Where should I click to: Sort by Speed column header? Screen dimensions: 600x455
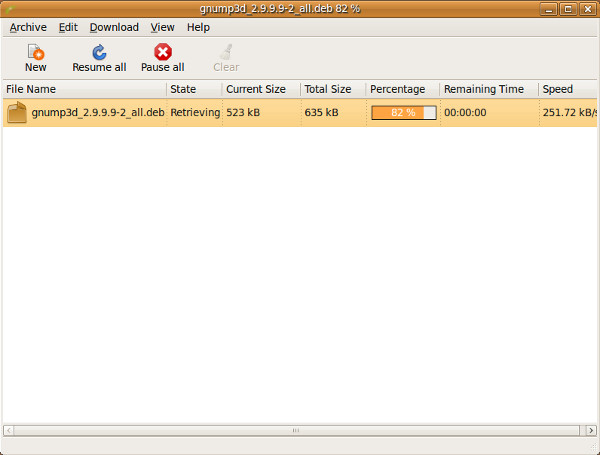[568, 89]
